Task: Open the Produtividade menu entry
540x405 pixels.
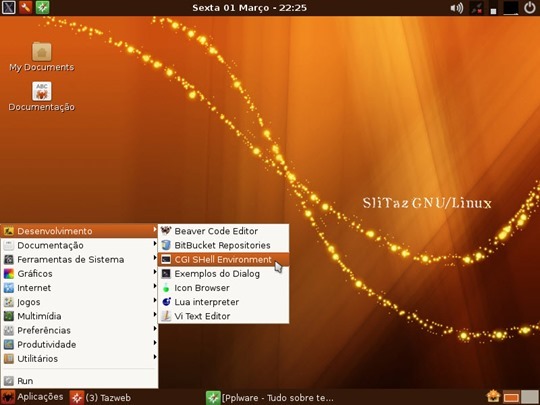Action: (79, 344)
